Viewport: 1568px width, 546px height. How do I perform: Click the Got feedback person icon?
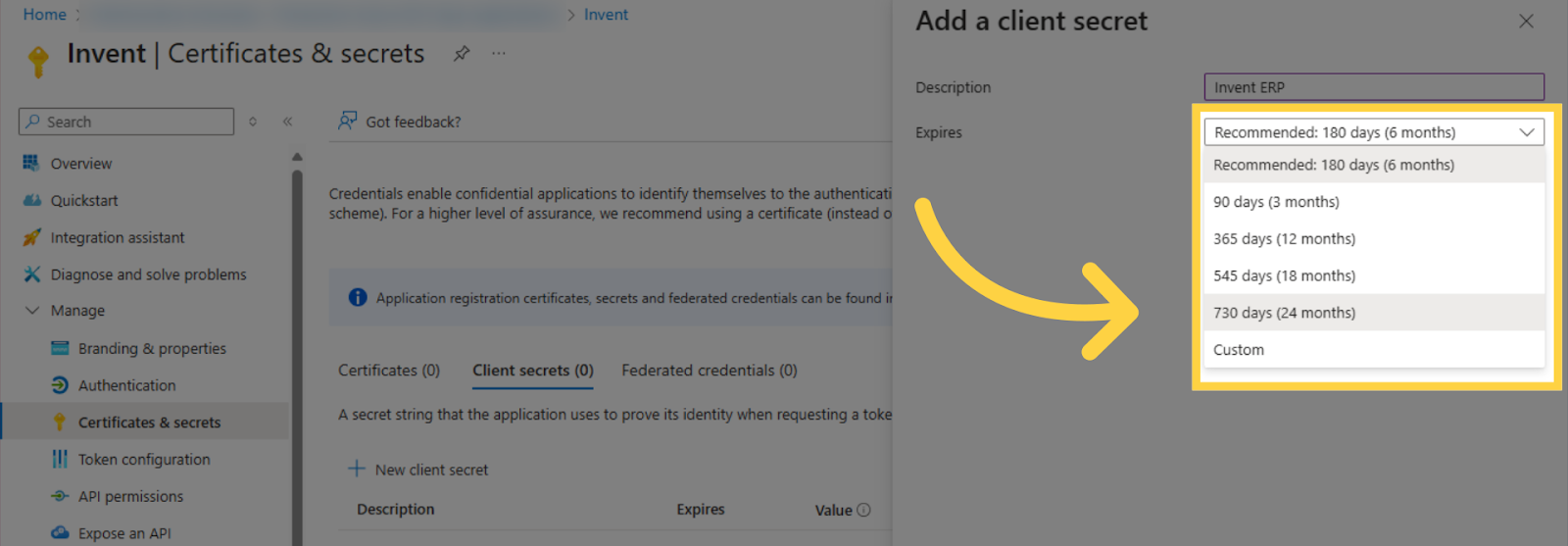click(x=347, y=121)
